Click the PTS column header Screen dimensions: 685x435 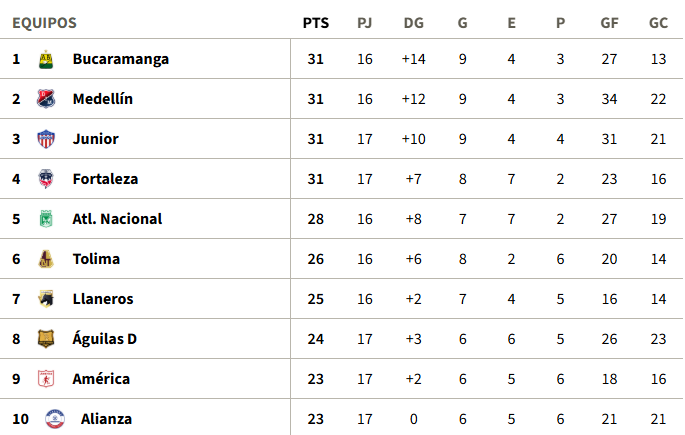[316, 23]
